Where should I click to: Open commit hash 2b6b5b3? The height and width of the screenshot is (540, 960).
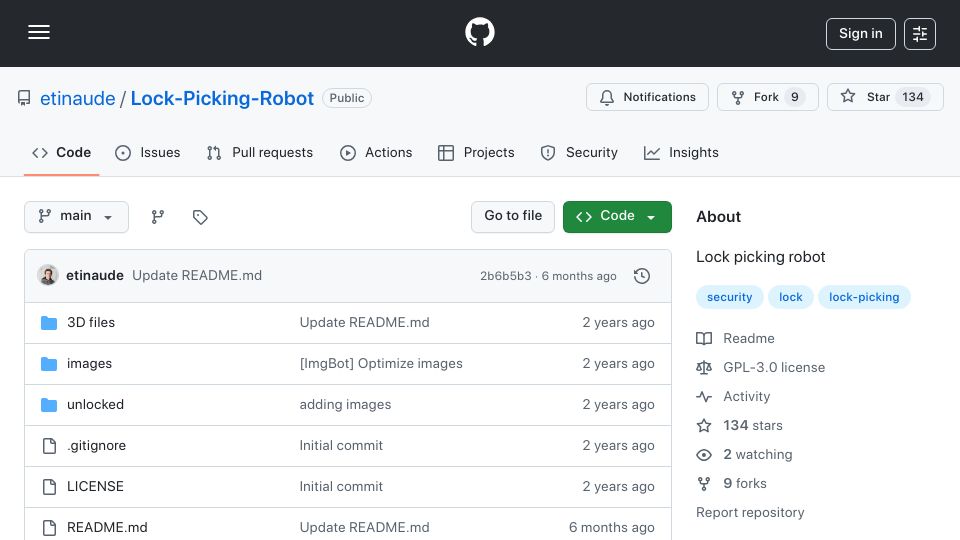pyautogui.click(x=506, y=276)
